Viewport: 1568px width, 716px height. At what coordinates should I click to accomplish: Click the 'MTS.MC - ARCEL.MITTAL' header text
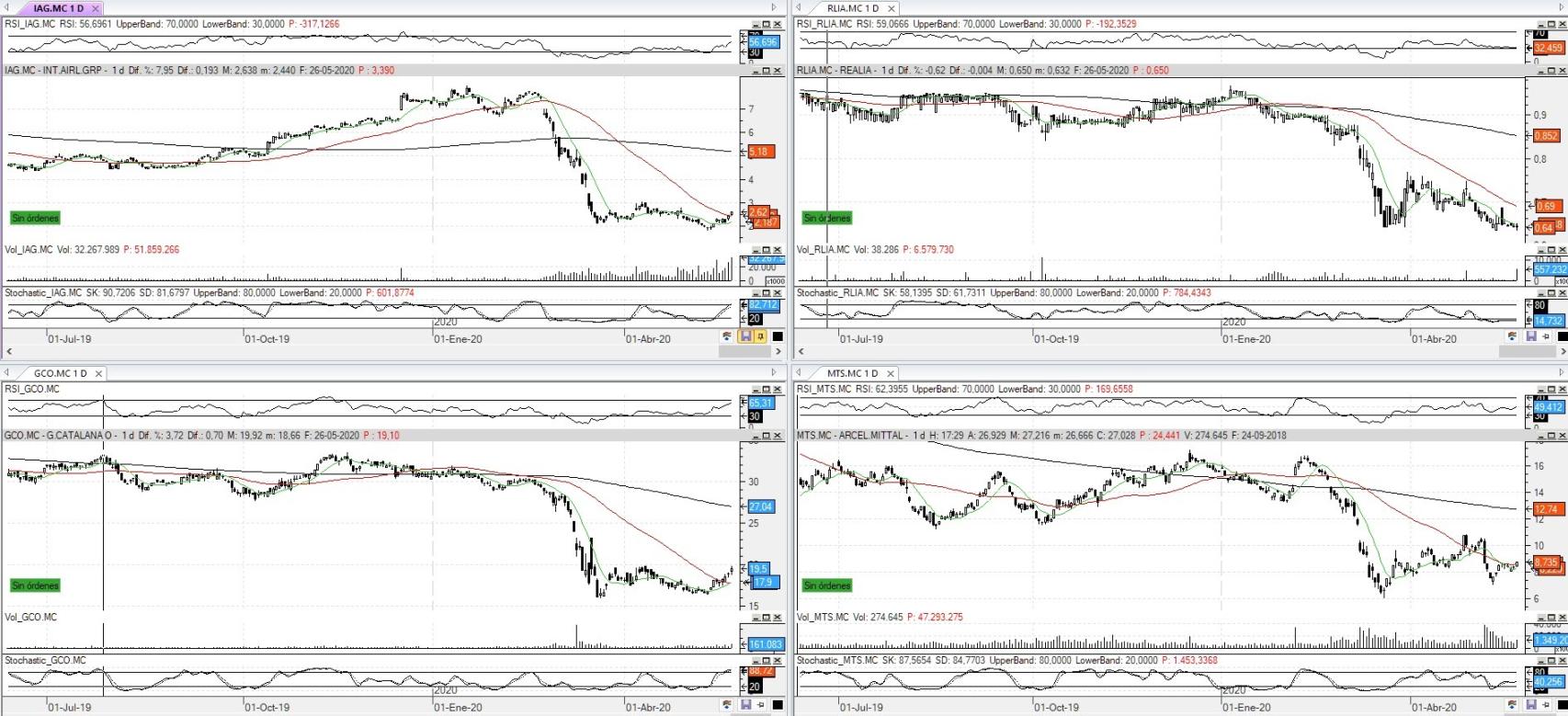tap(850, 436)
